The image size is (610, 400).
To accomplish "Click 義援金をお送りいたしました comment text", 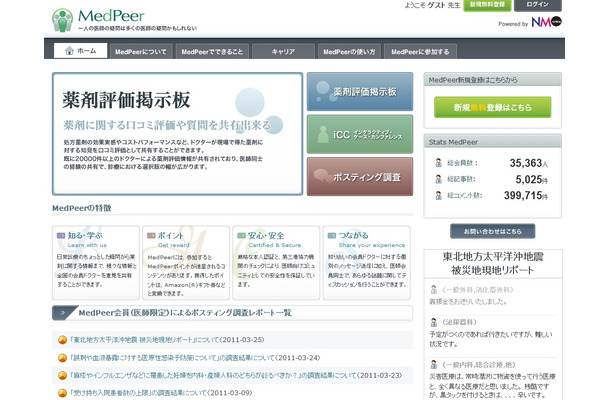I will coord(468,301).
